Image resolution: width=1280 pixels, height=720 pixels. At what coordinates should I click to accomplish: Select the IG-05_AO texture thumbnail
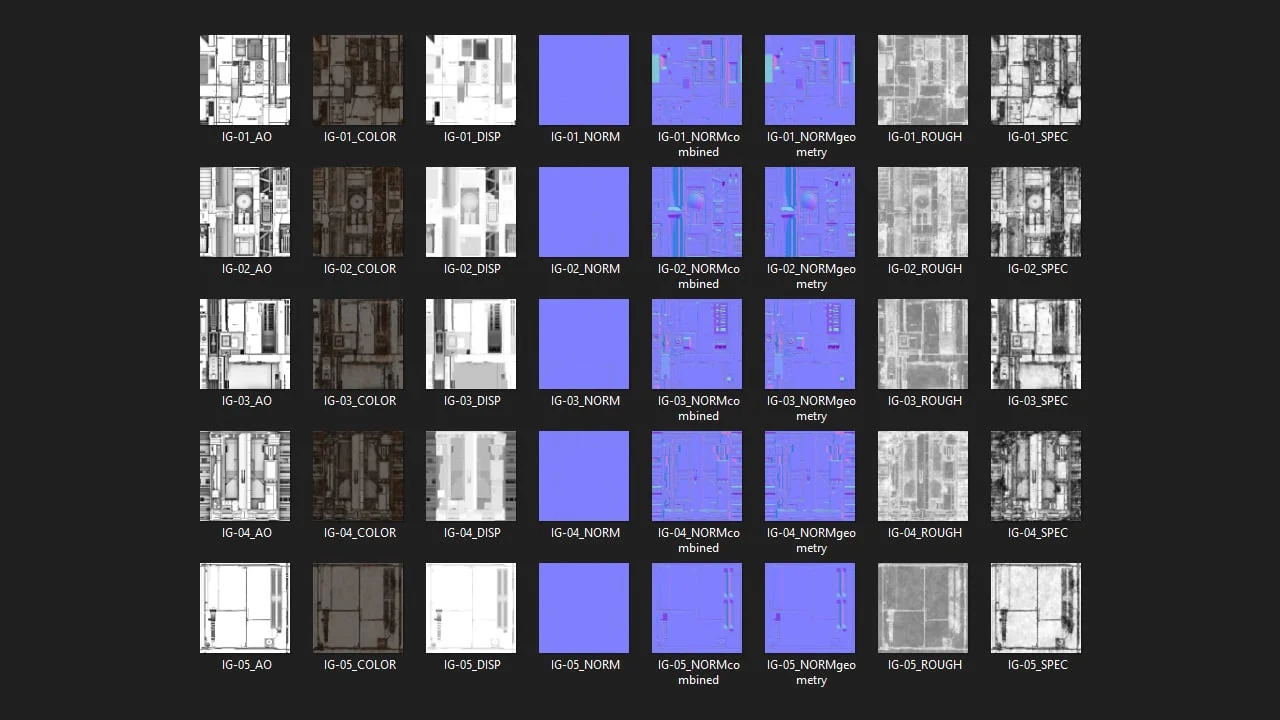[245, 608]
